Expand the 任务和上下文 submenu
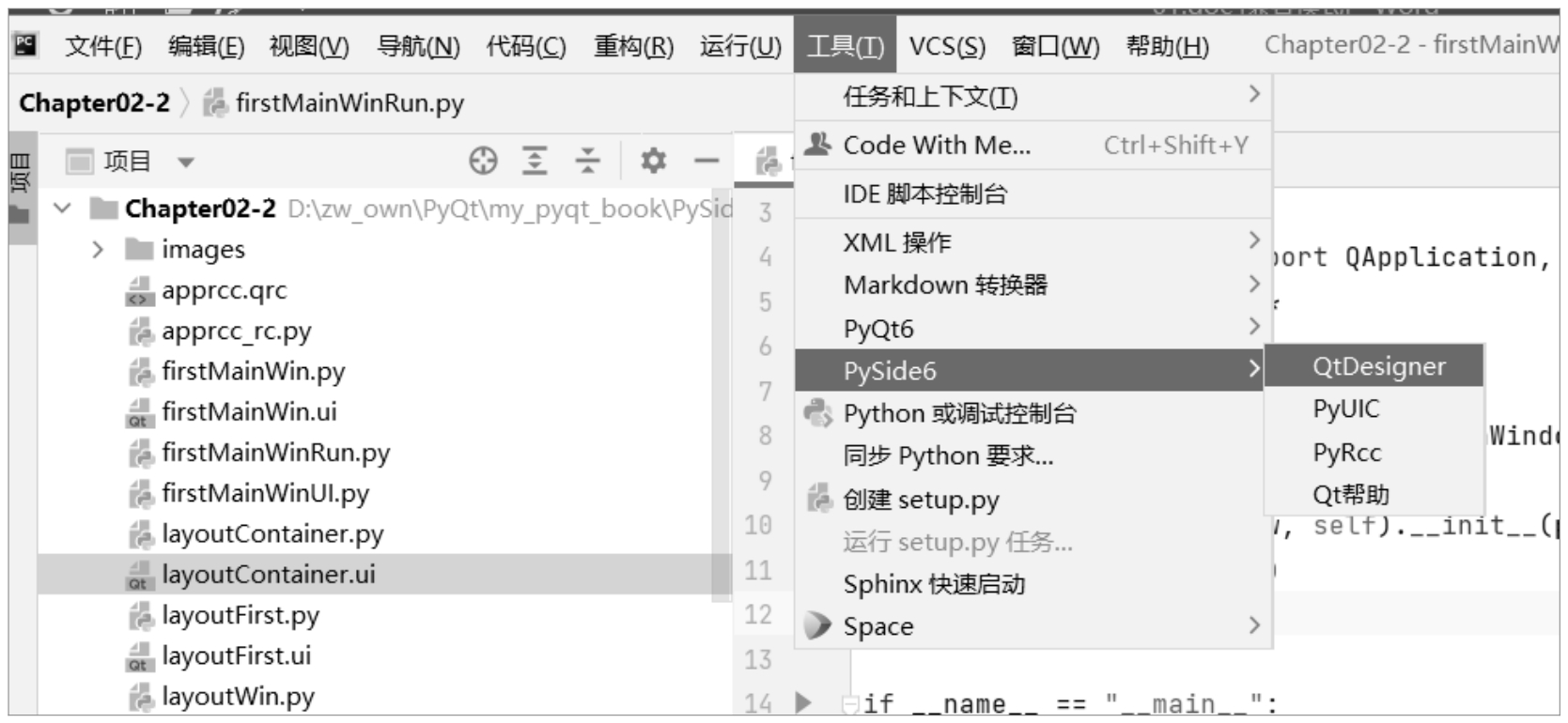1568x723 pixels. [x=1254, y=95]
